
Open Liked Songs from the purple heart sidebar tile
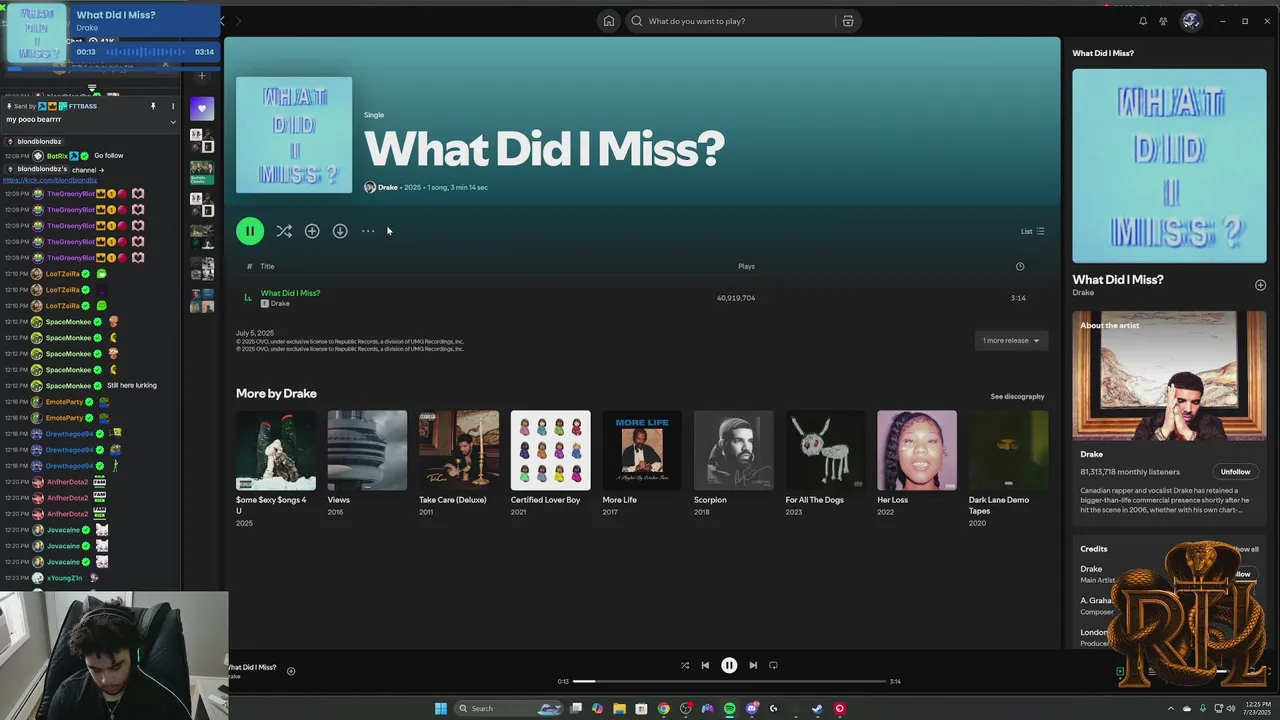tap(202, 108)
